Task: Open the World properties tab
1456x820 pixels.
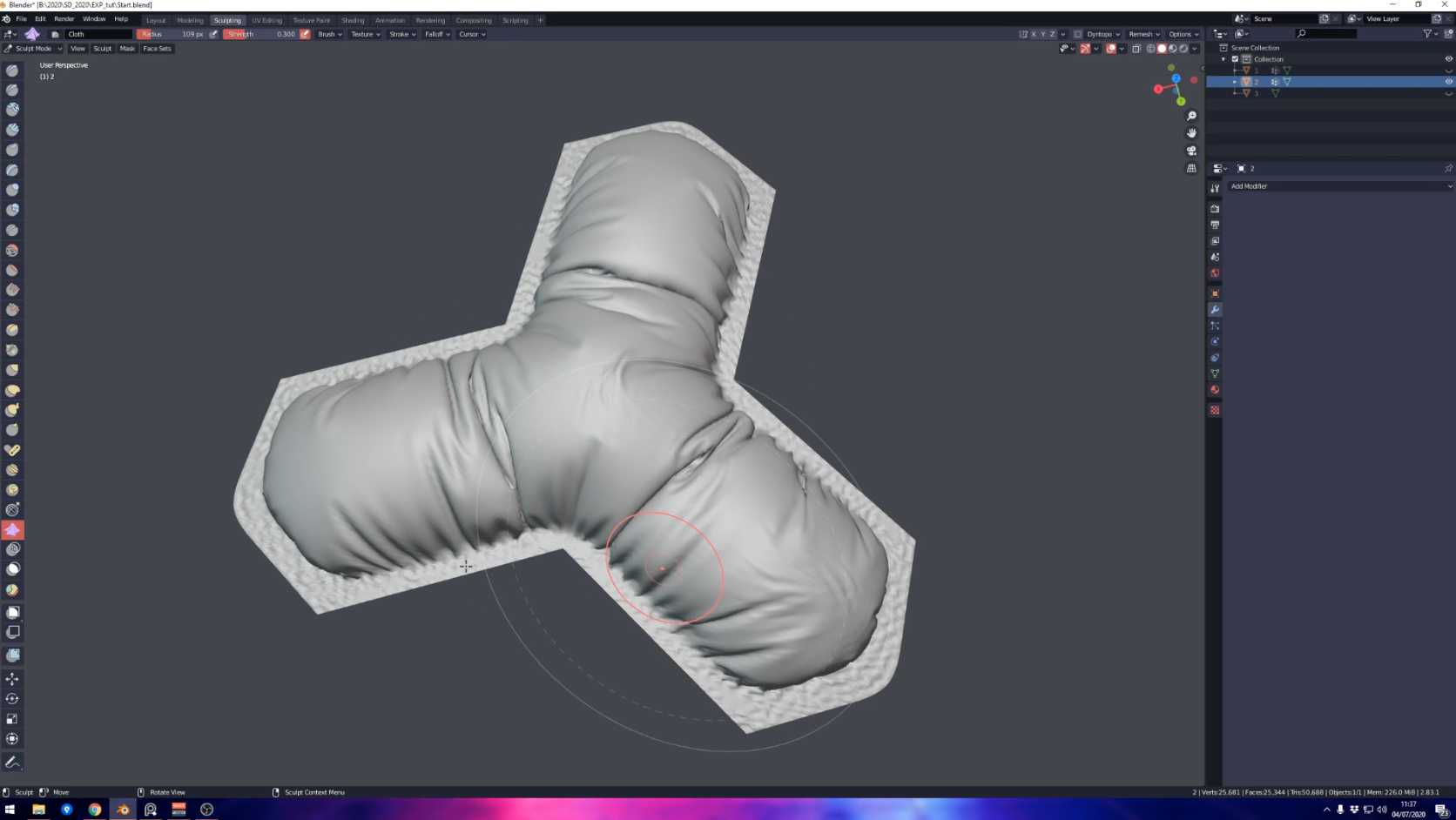Action: tap(1215, 273)
